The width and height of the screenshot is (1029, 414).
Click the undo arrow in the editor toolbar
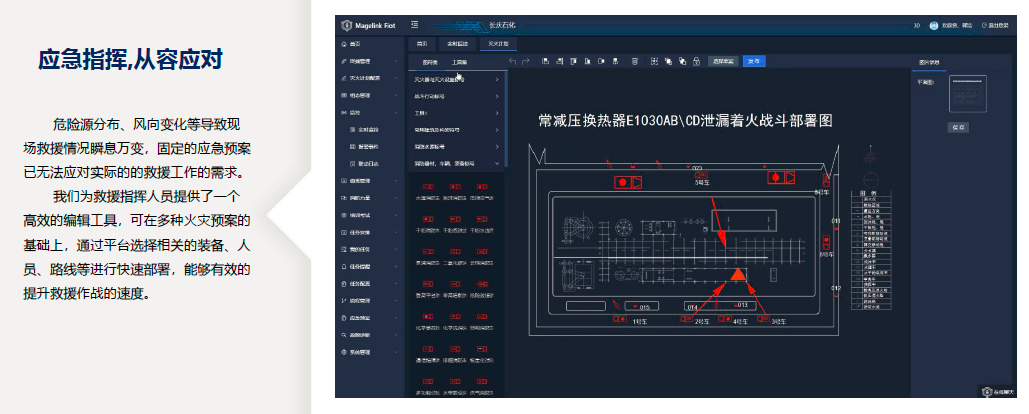[x=513, y=61]
